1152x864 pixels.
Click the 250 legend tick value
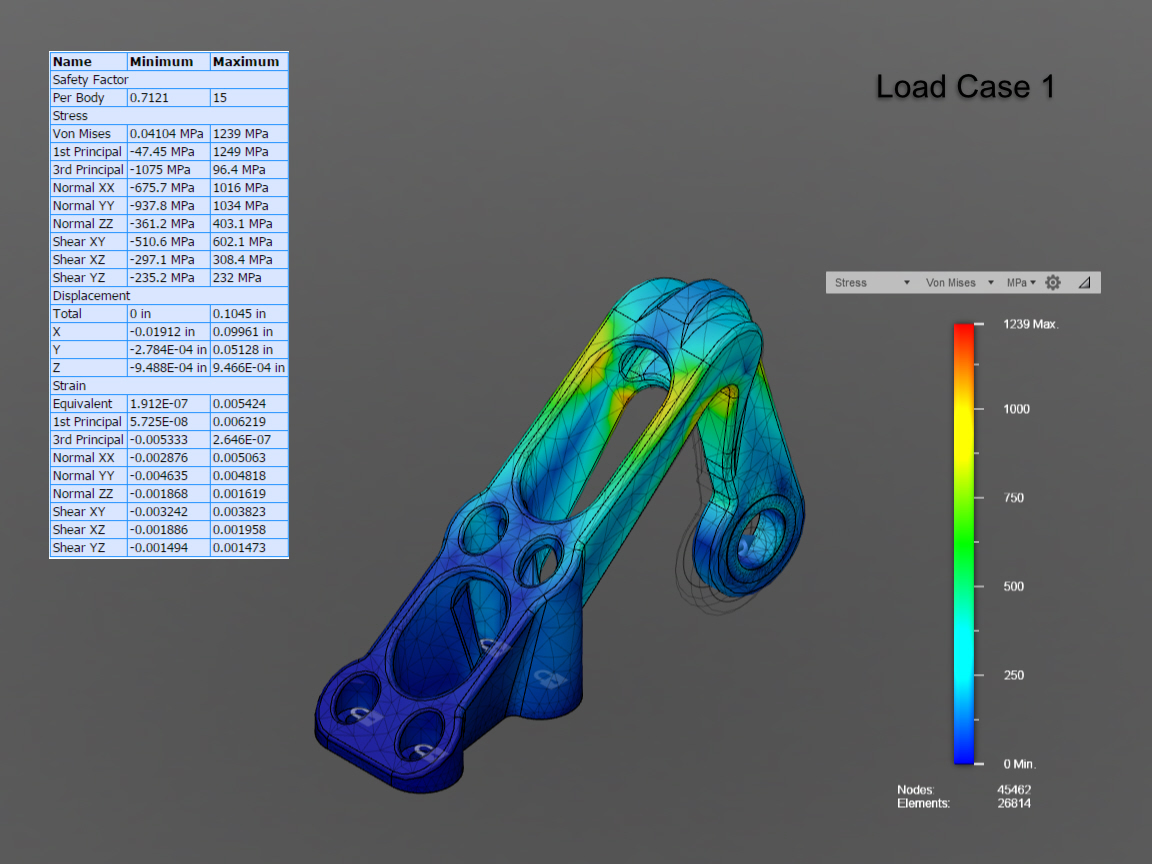tap(1013, 675)
